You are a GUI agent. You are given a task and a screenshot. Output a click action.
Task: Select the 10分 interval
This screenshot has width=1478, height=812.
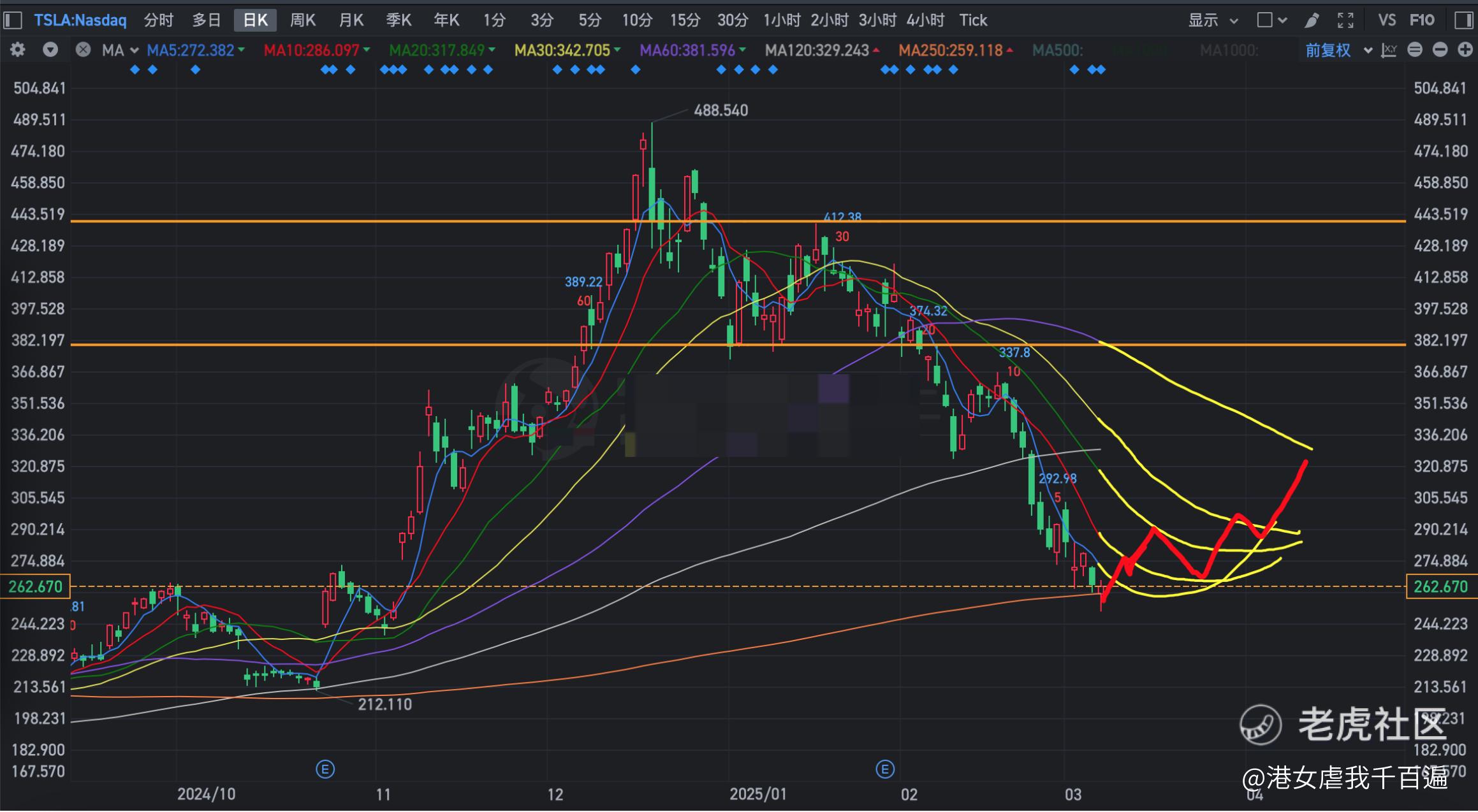(637, 20)
